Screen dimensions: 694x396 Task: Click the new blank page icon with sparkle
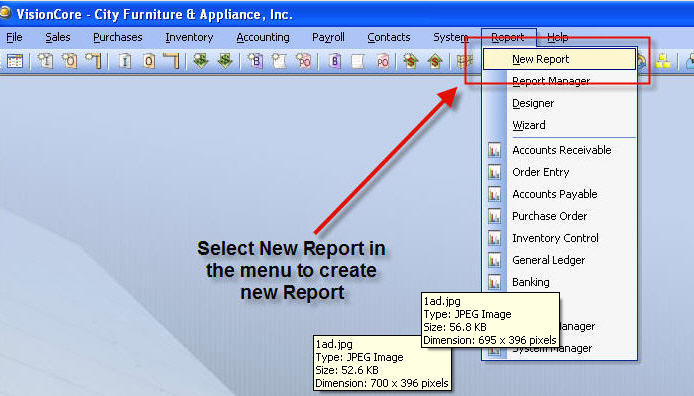(279, 61)
